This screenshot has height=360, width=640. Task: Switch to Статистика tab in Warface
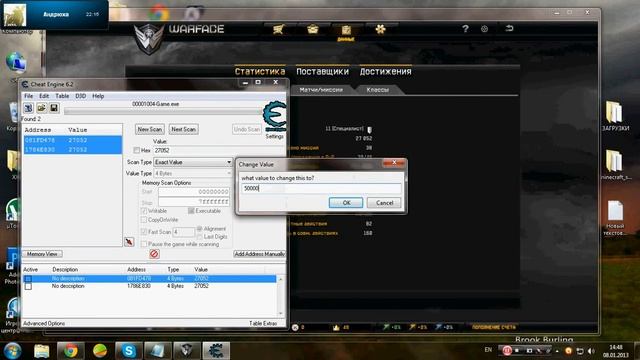tap(260, 71)
